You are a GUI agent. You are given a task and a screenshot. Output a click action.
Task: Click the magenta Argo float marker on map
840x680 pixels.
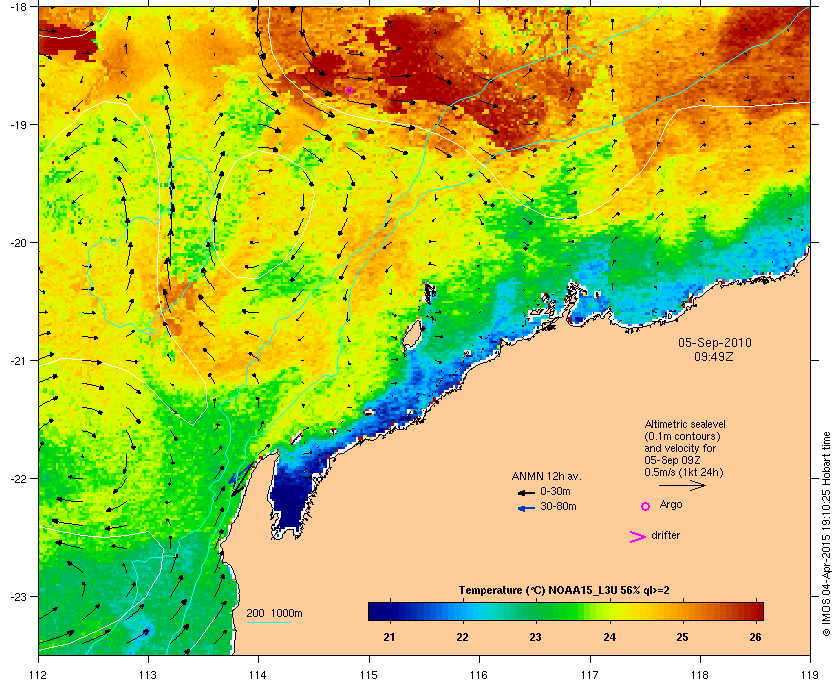point(349,90)
